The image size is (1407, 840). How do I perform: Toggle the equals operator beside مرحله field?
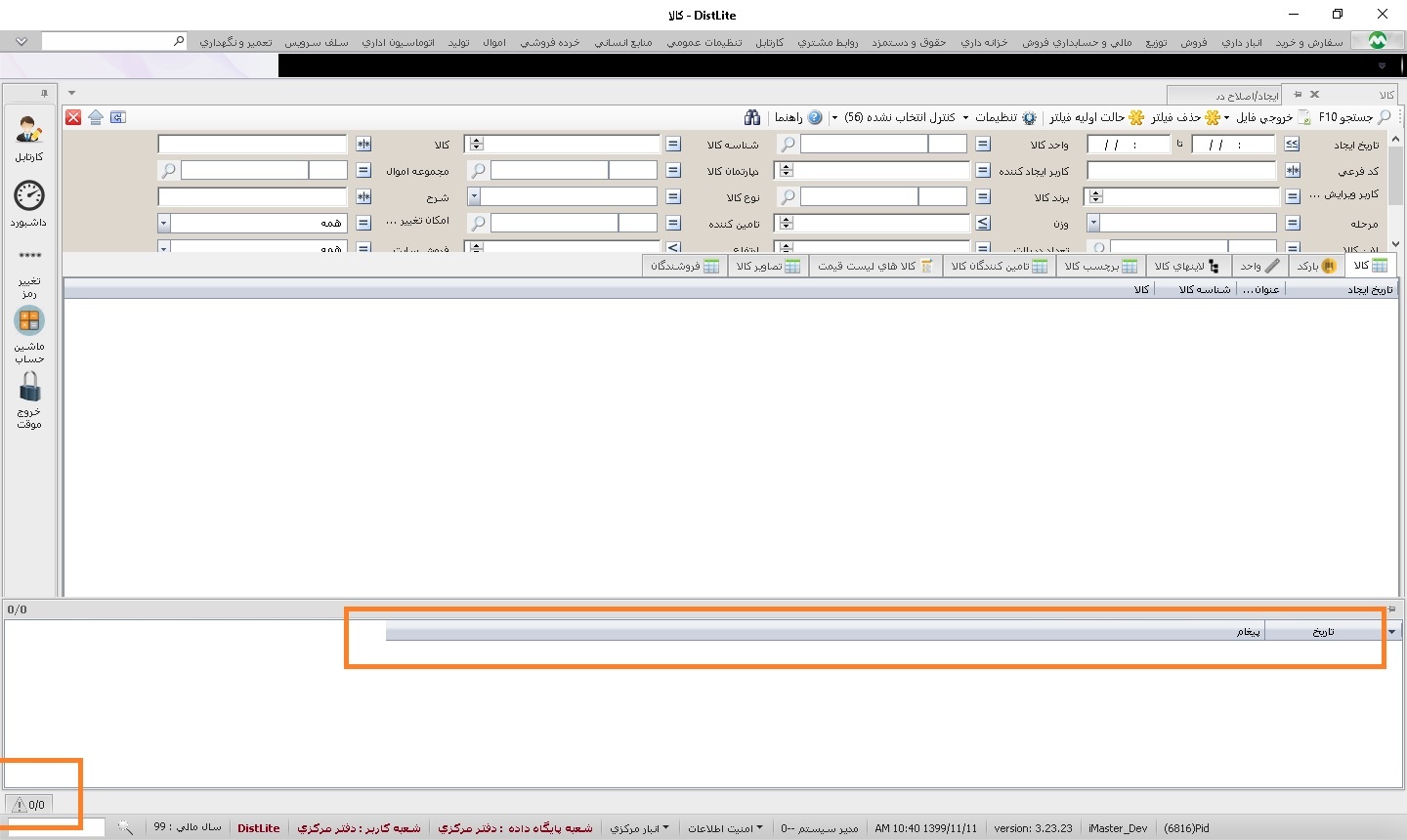point(1292,224)
